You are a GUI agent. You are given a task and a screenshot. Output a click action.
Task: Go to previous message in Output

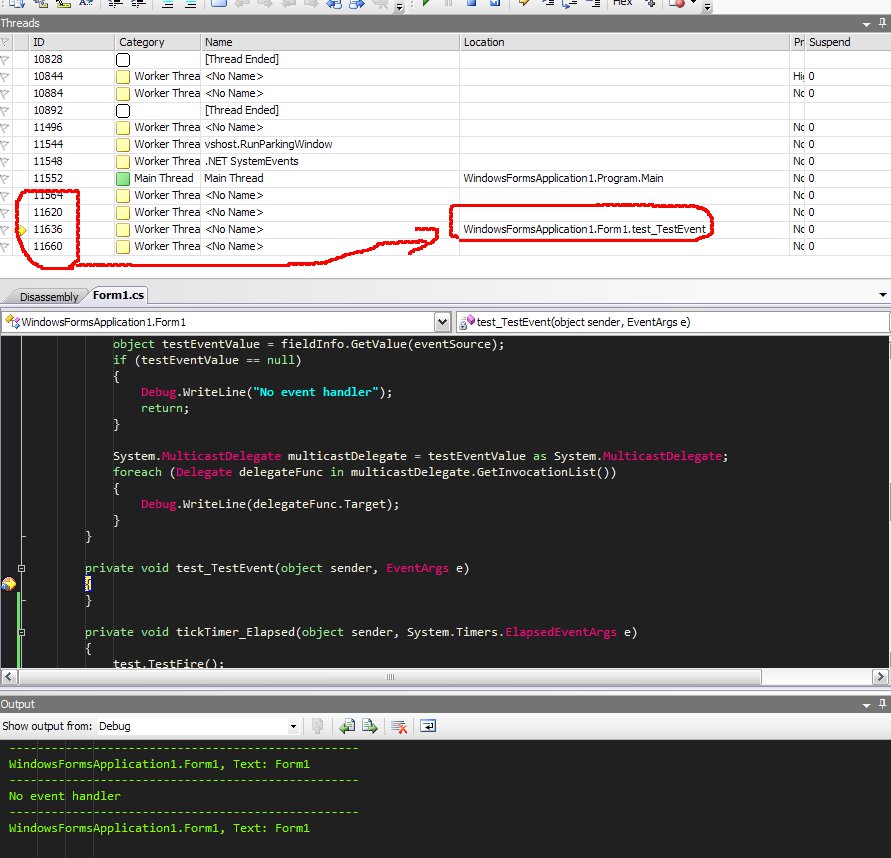pos(347,726)
